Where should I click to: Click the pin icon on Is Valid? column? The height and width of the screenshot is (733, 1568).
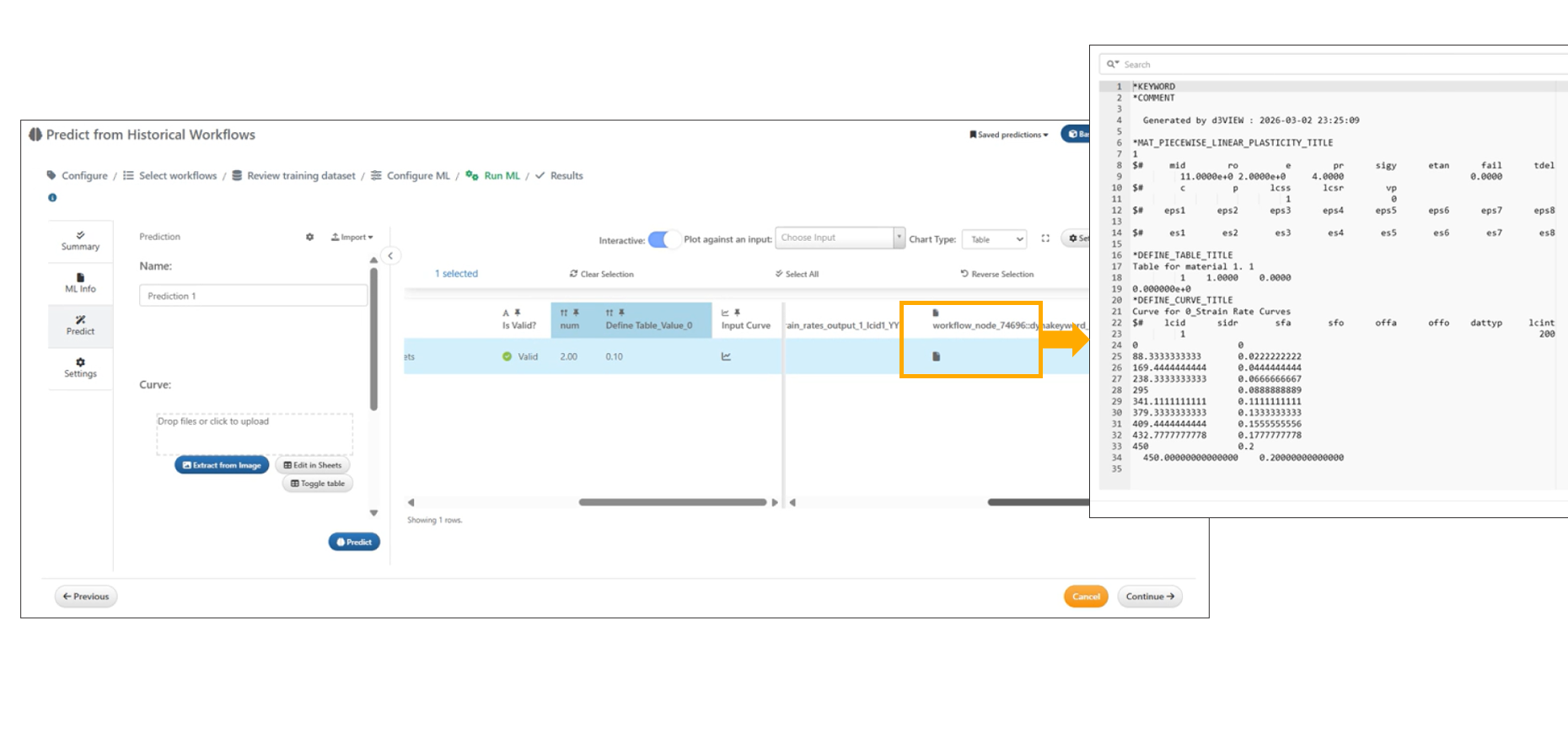518,313
